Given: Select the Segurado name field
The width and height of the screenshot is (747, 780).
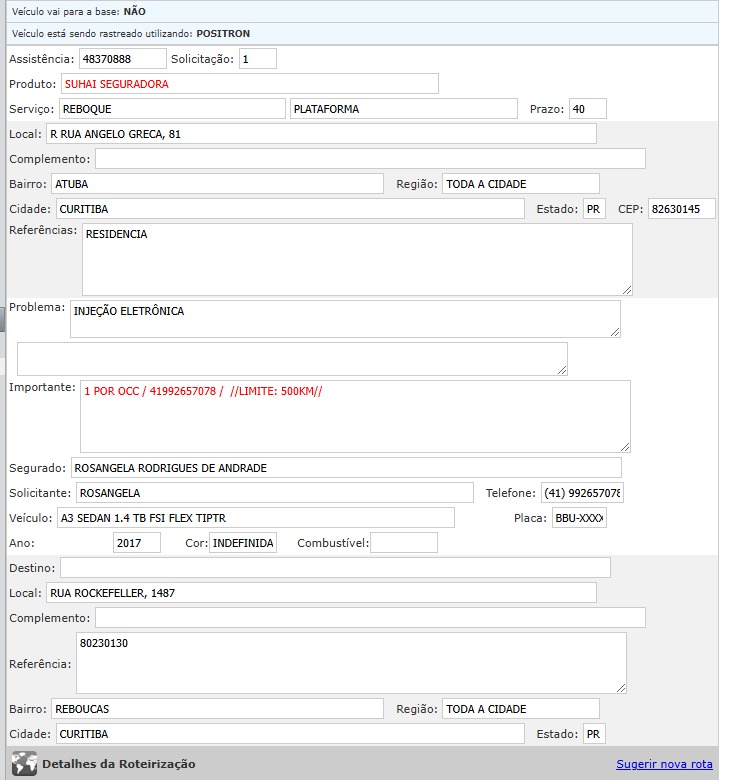Looking at the screenshot, I should tap(346, 468).
